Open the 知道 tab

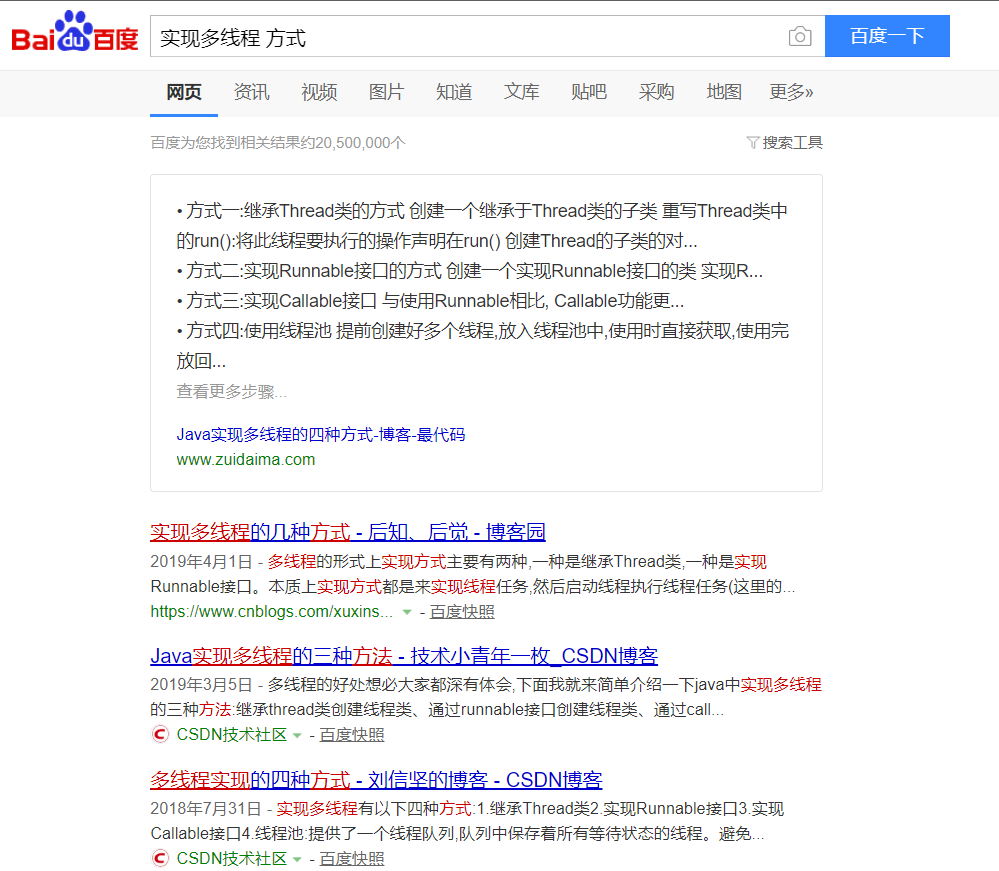point(454,92)
